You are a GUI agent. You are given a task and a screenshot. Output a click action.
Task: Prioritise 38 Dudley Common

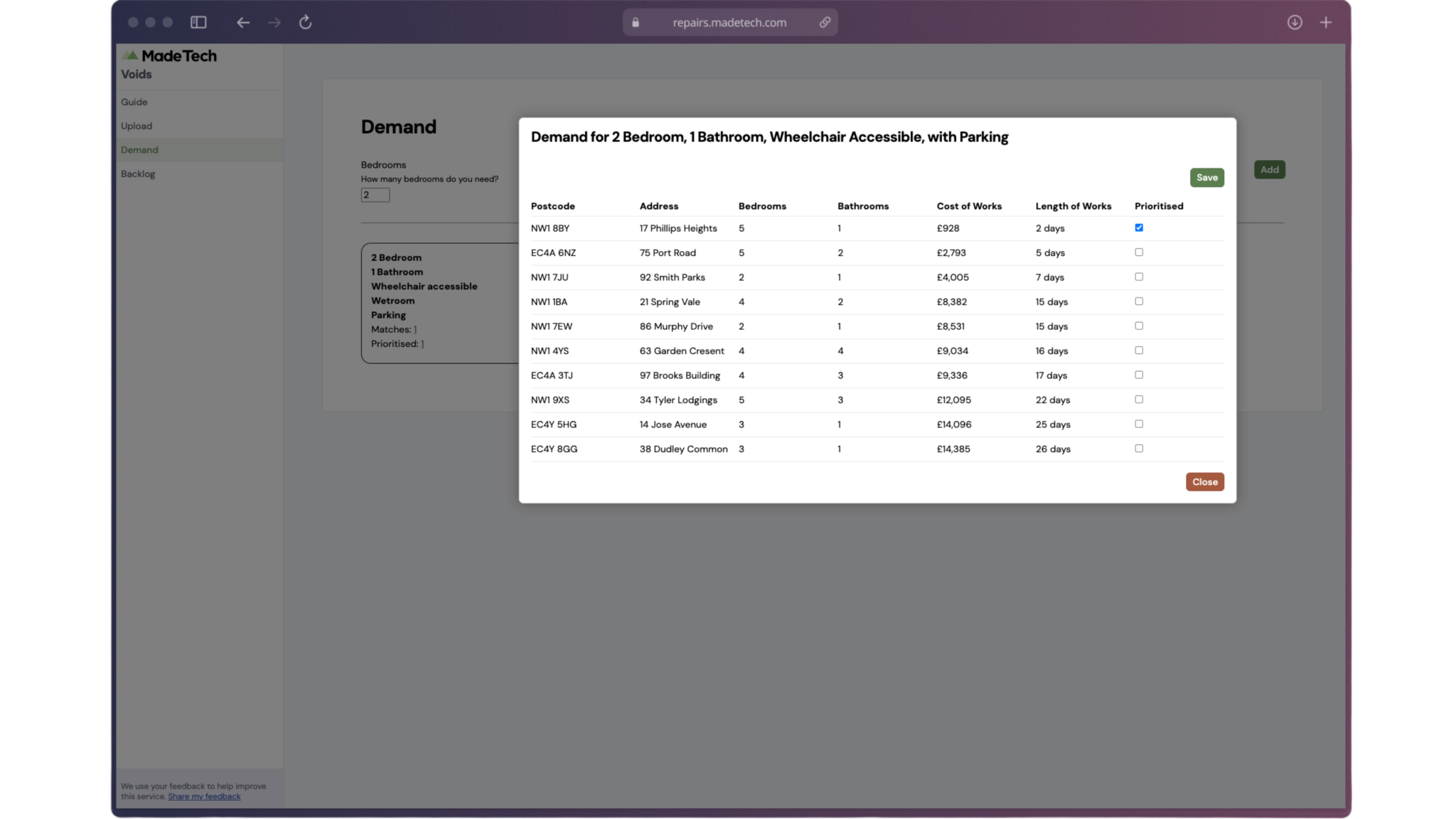[1139, 449]
